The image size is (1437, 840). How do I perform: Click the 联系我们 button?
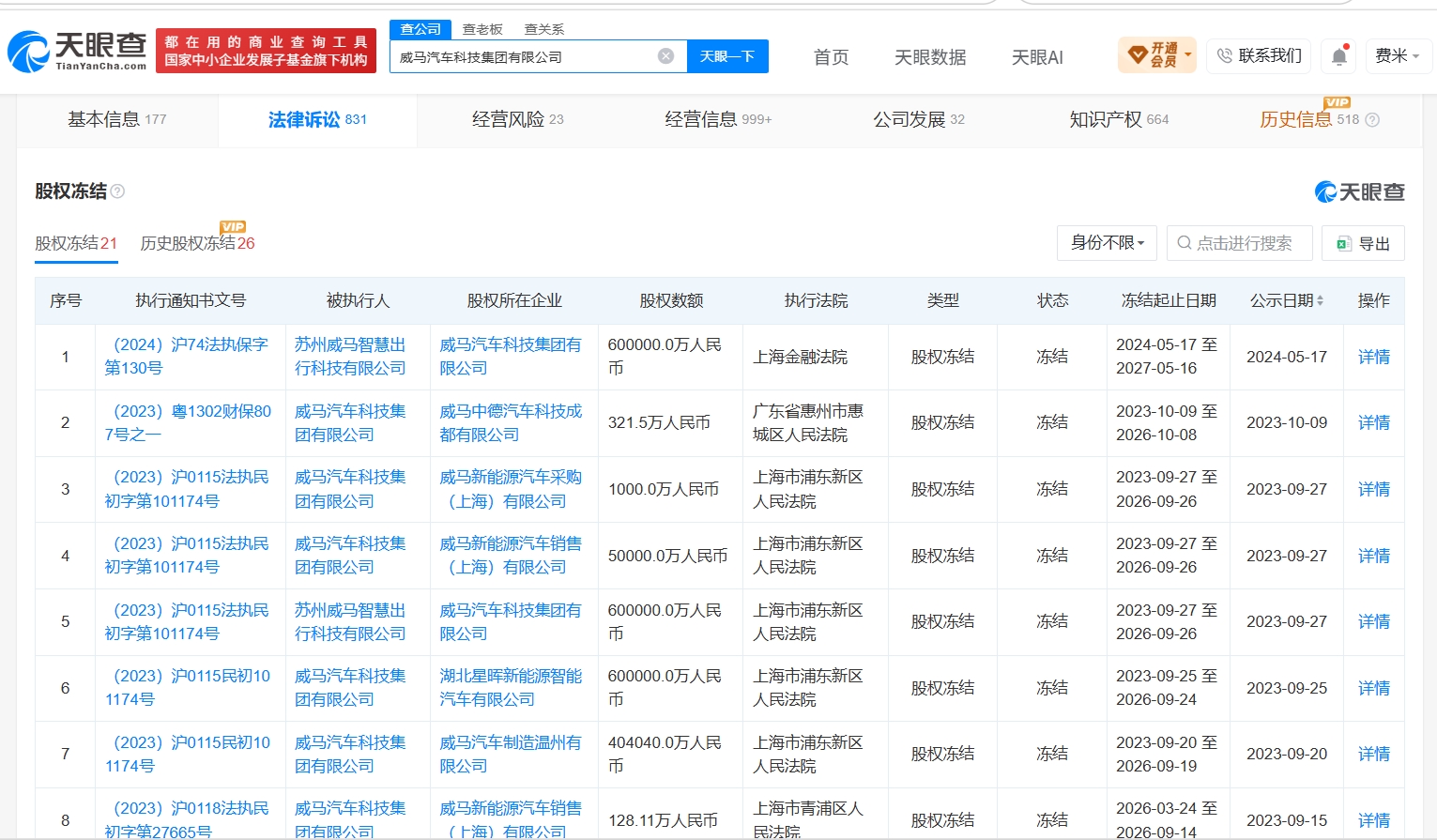[x=1259, y=56]
